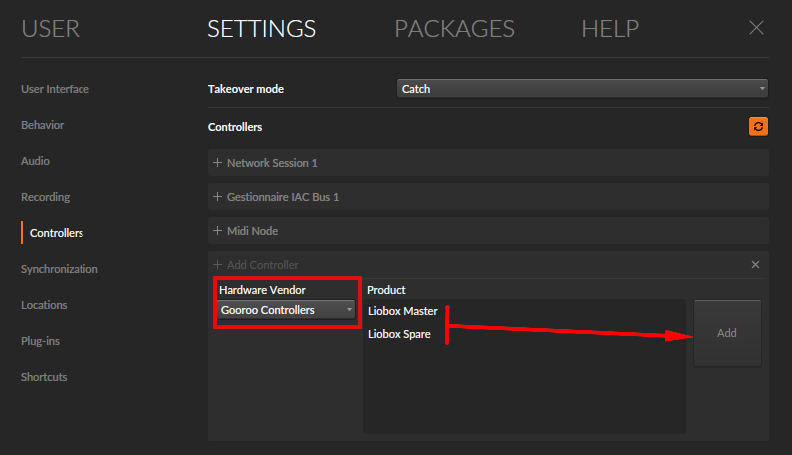This screenshot has width=792, height=455.
Task: Click the Product column label
Action: [386, 290]
